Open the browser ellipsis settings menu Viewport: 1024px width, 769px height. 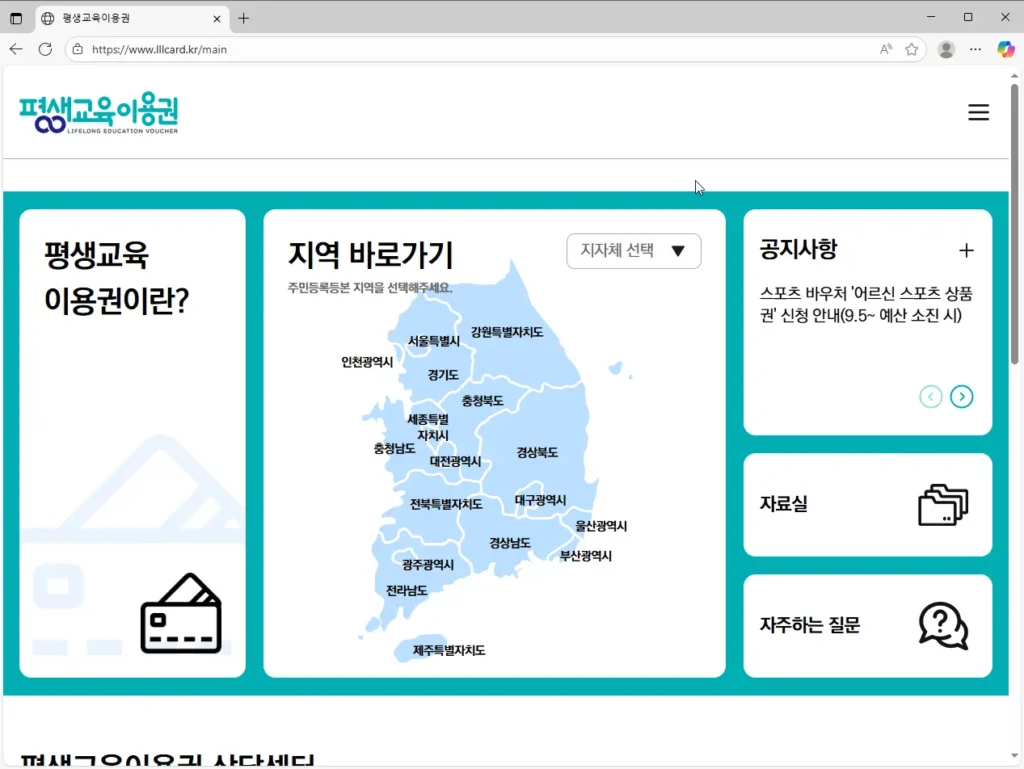pyautogui.click(x=975, y=49)
